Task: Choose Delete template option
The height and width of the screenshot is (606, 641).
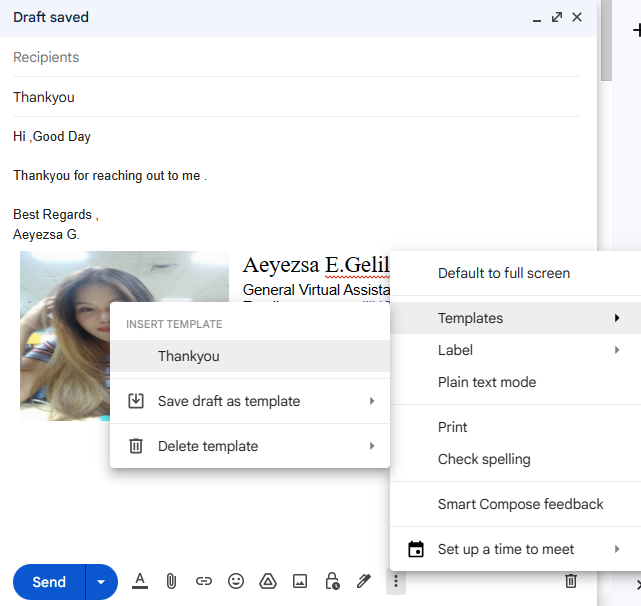Action: (x=250, y=446)
